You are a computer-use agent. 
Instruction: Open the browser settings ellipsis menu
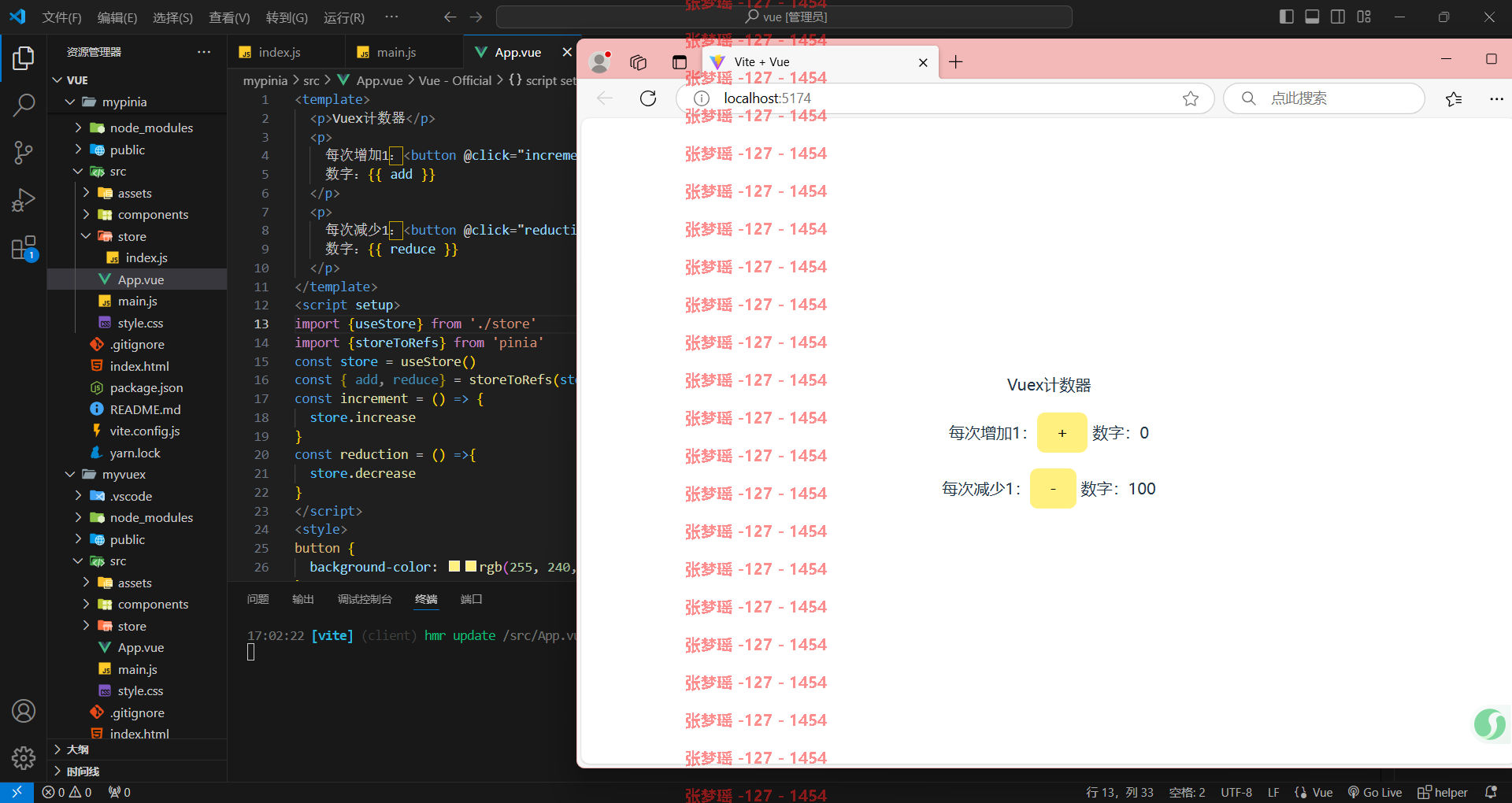(1496, 98)
